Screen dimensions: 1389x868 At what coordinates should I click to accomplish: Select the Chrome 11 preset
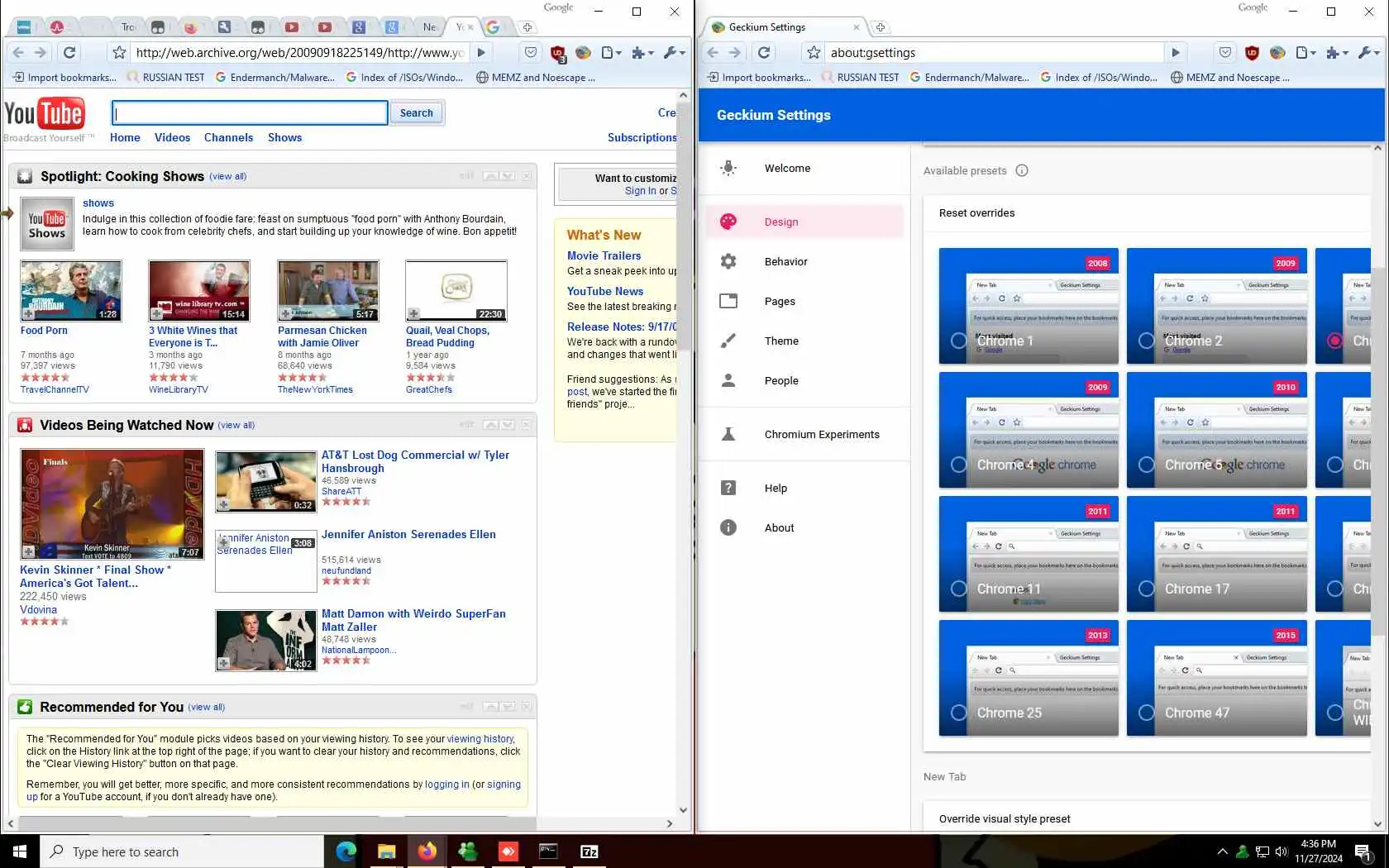point(1029,554)
